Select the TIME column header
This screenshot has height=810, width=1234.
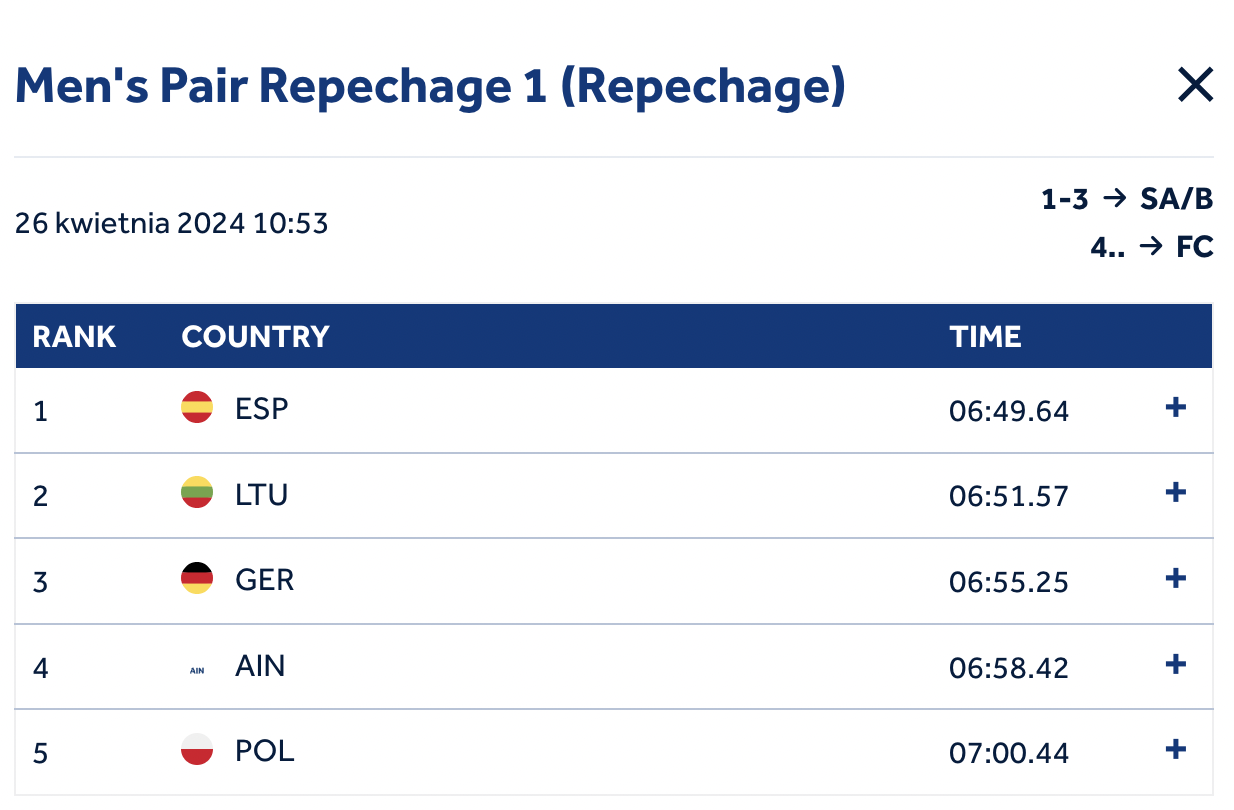click(x=986, y=337)
